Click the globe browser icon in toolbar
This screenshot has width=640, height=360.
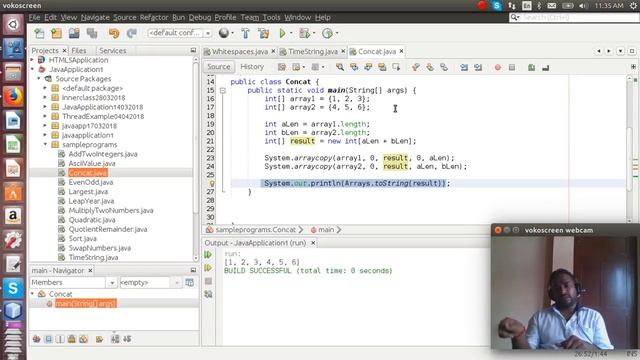224,33
